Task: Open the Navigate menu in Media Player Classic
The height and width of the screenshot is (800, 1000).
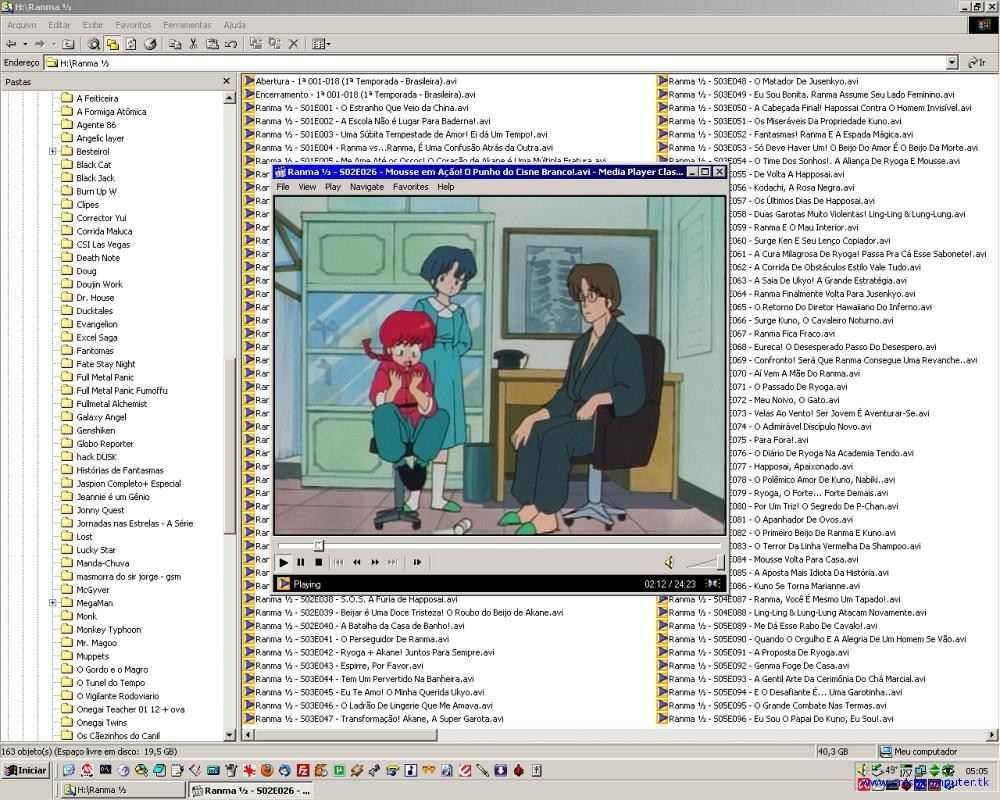Action: tap(367, 187)
